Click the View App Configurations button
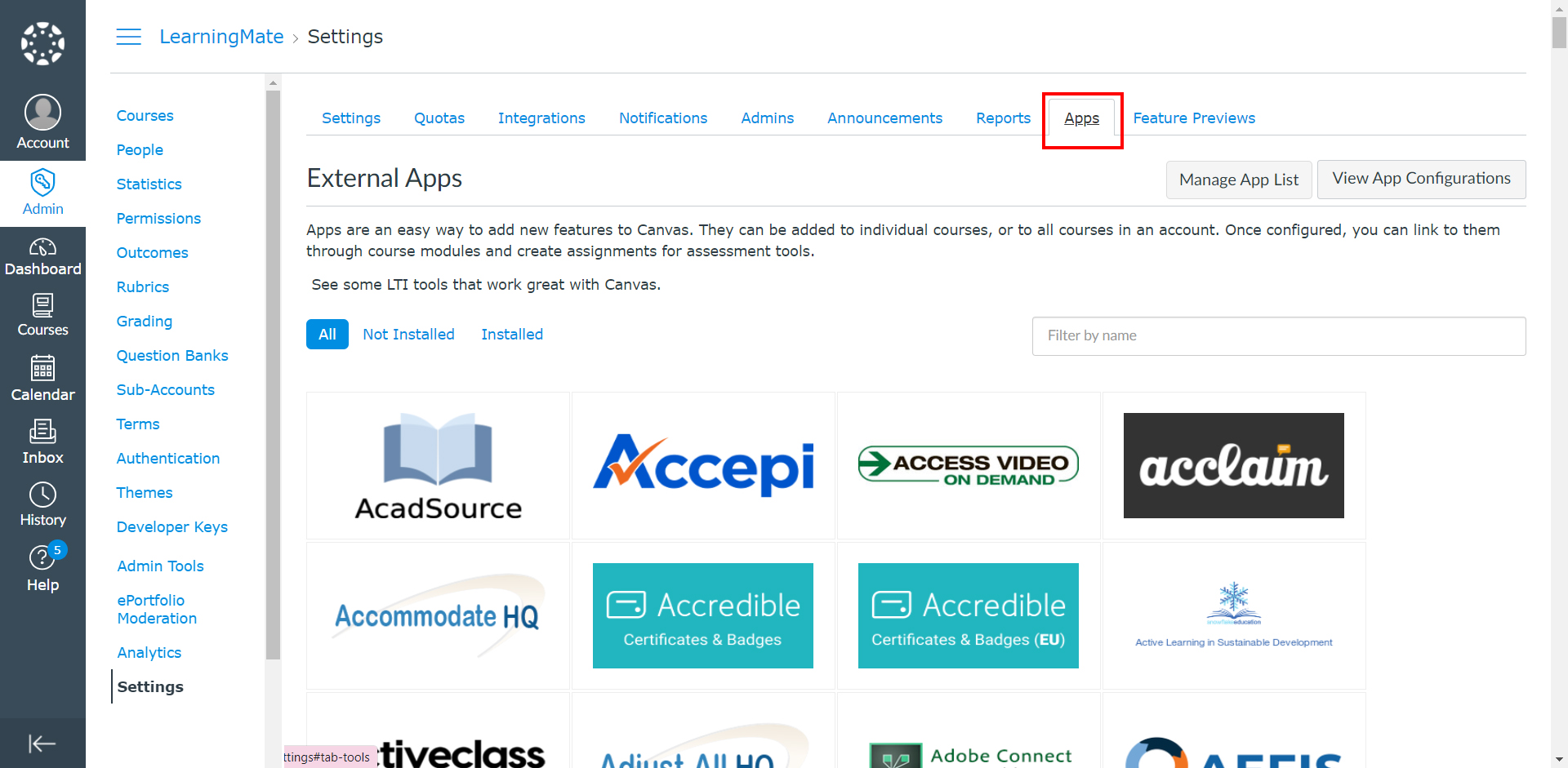1568x768 pixels. coord(1421,179)
